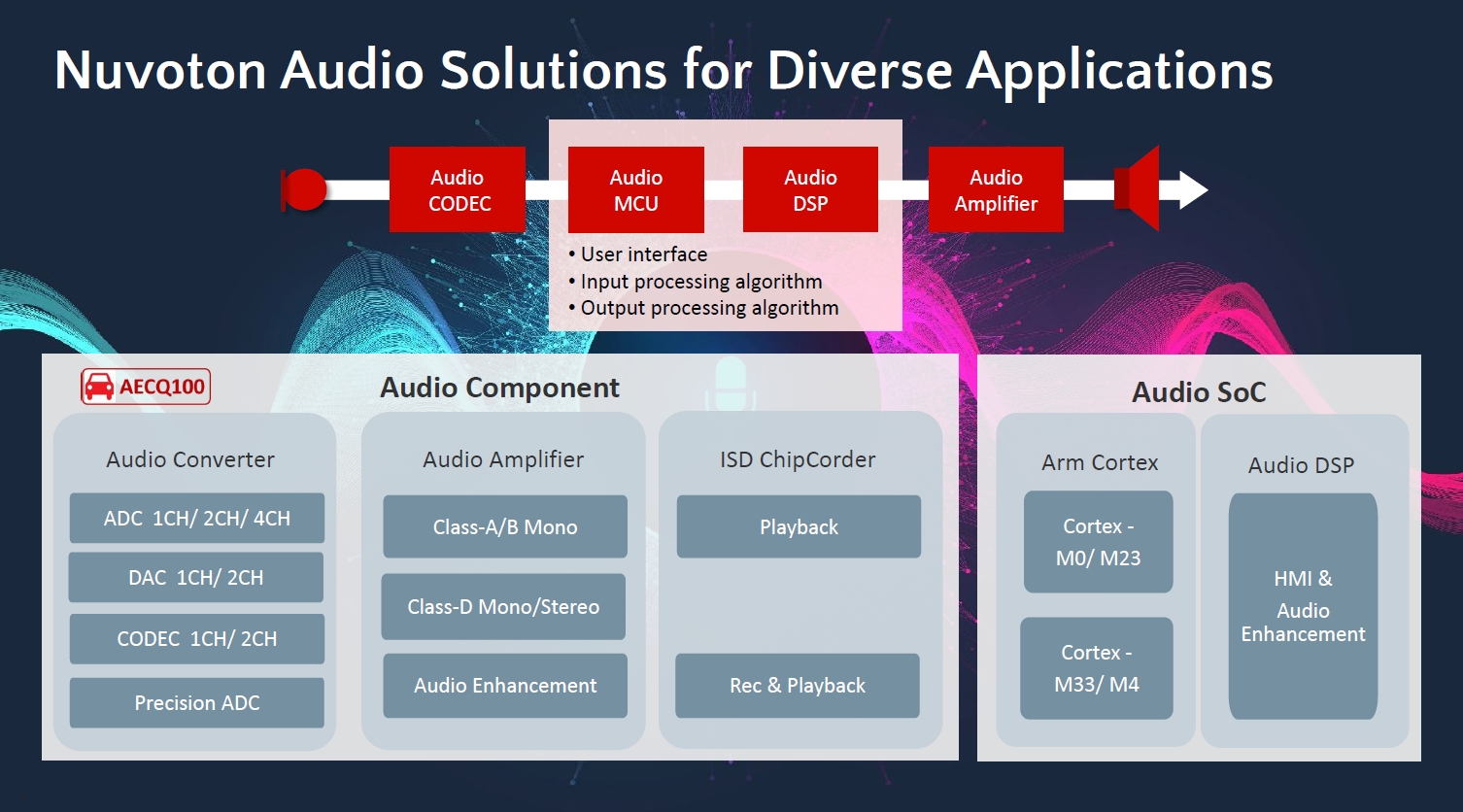Image resolution: width=1463 pixels, height=812 pixels.
Task: Choose the CODEC 1CH/ 2CH box
Action: pyautogui.click(x=197, y=638)
